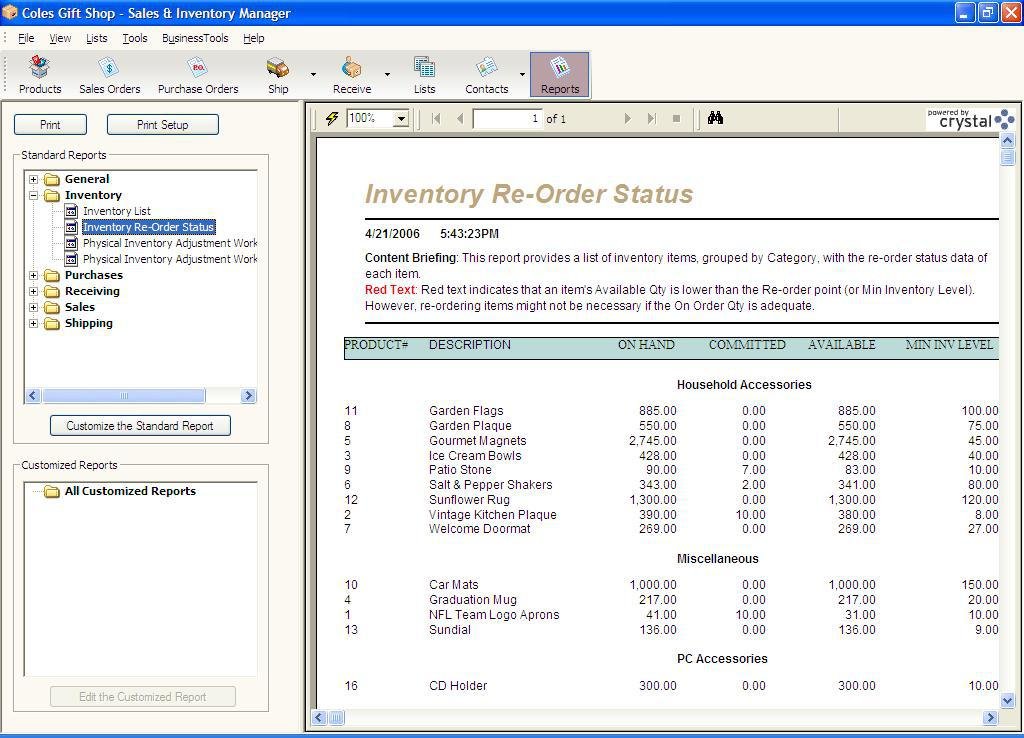Expand the Purchases reports folder
Viewport: 1024px width, 738px height.
pyautogui.click(x=33, y=275)
